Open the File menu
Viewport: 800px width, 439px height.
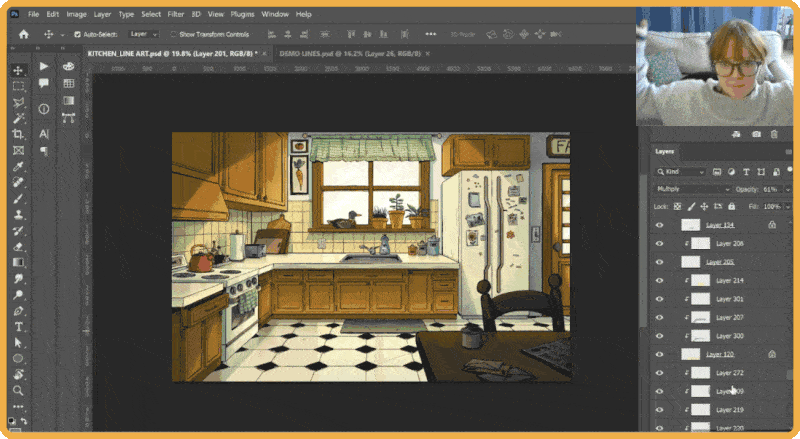coord(33,14)
